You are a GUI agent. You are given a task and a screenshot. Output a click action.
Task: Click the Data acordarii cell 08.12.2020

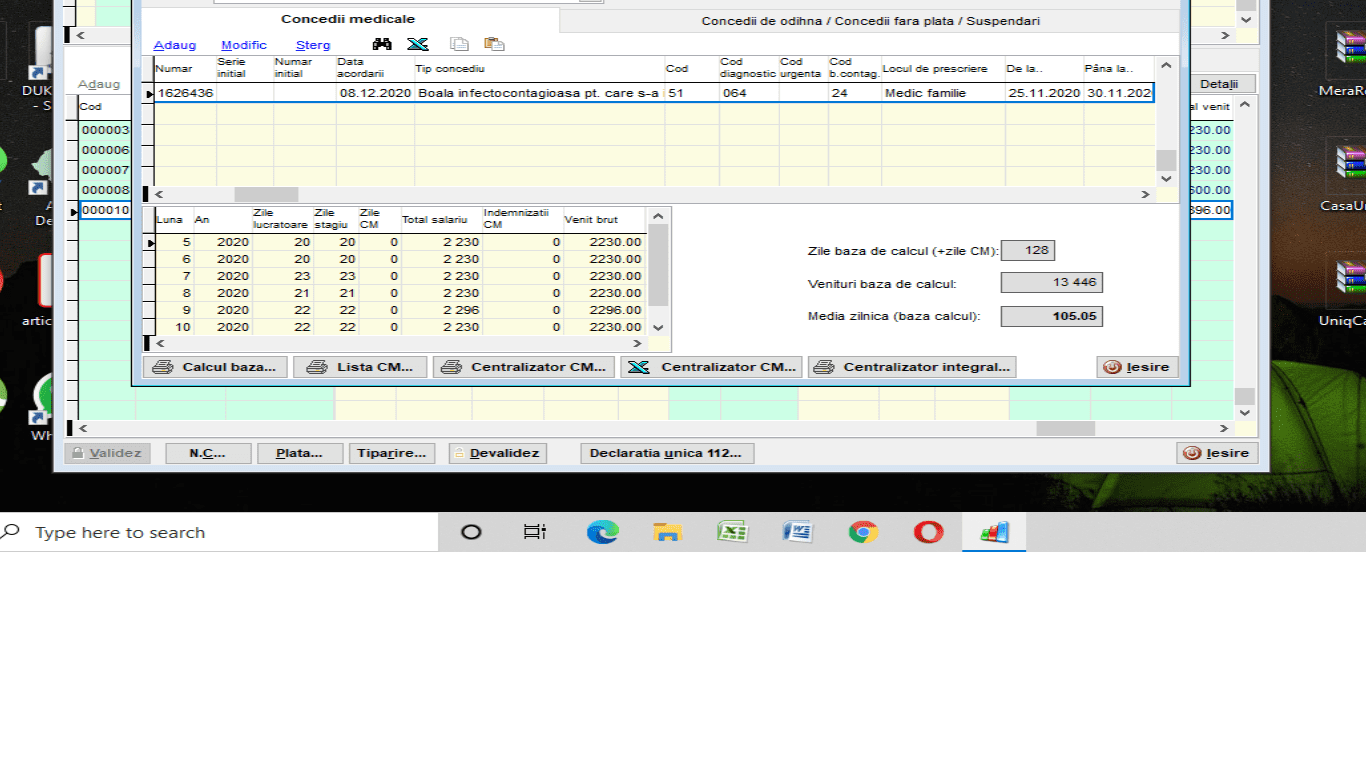coord(375,93)
